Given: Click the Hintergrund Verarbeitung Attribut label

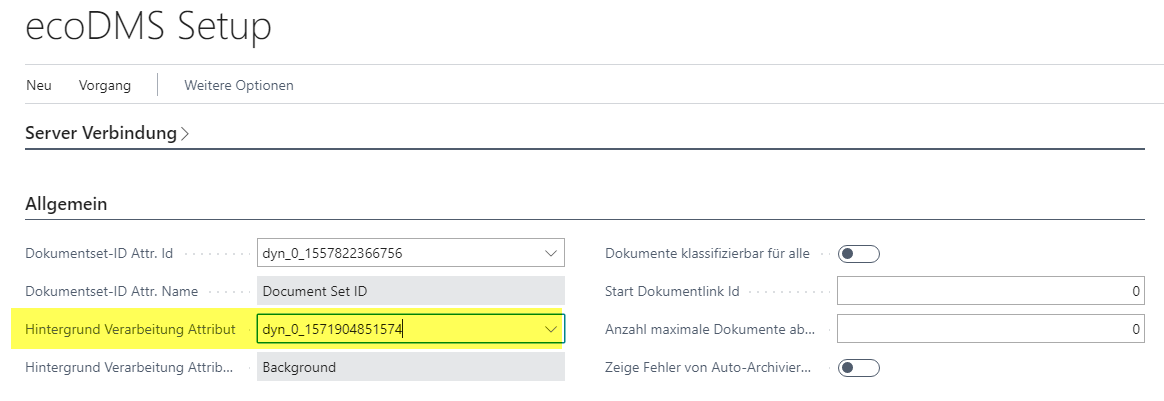Looking at the screenshot, I should pos(130,329).
